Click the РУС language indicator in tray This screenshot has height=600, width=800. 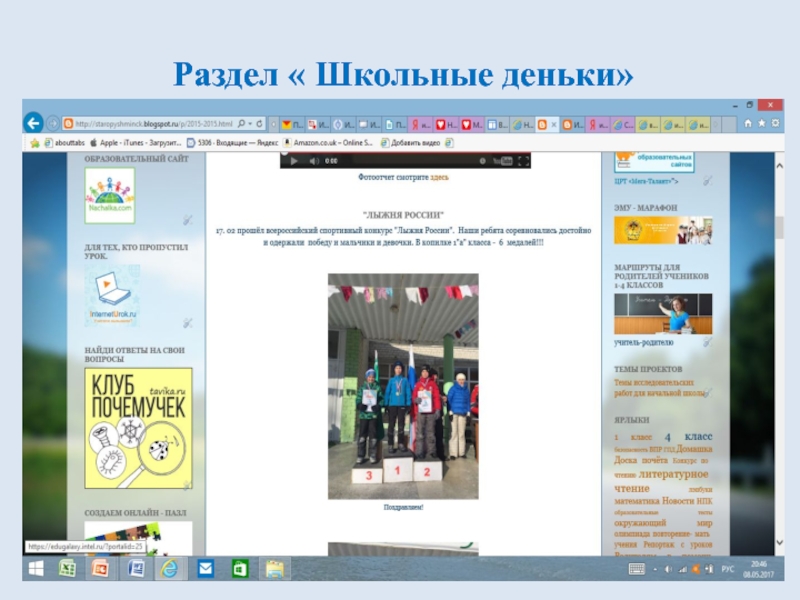(727, 568)
